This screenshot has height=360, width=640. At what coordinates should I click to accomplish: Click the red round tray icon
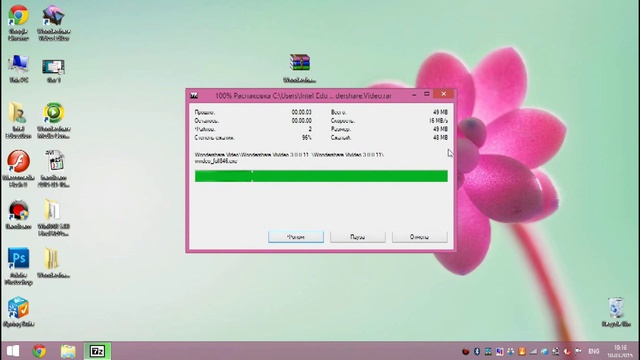[465, 351]
